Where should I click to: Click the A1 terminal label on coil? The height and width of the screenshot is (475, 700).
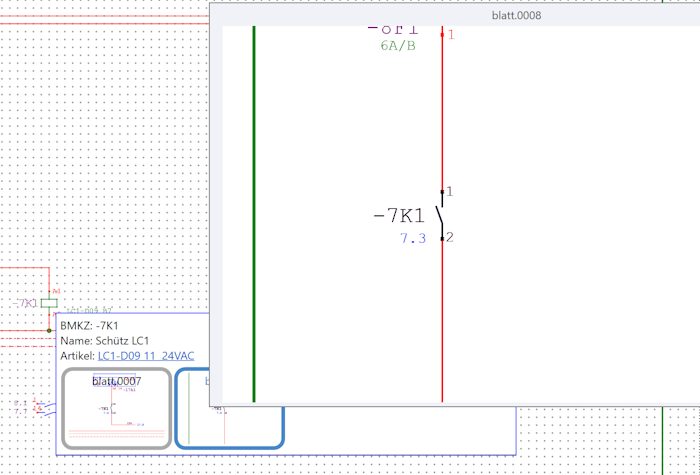coord(56,292)
